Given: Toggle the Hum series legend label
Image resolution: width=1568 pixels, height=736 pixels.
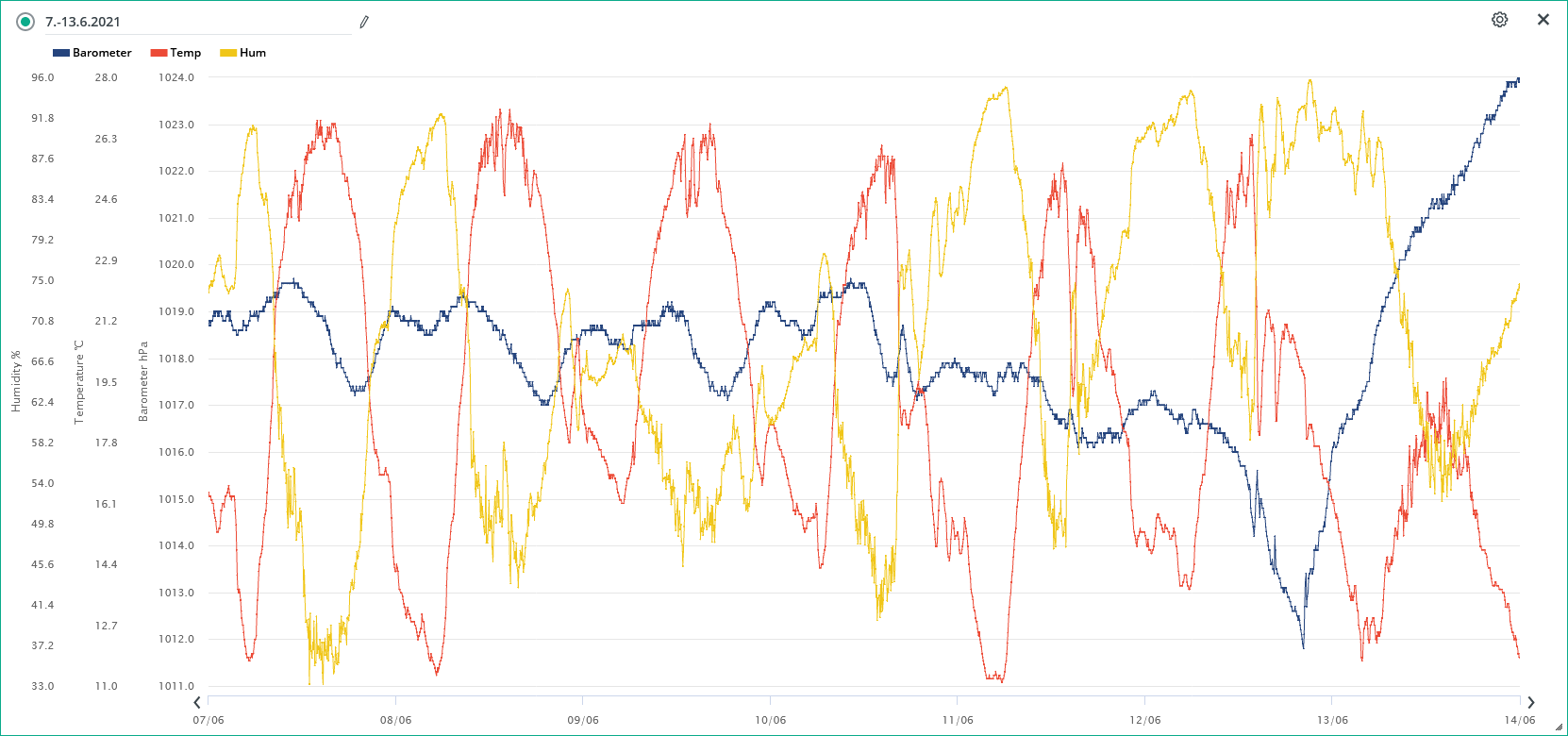Looking at the screenshot, I should coord(252,53).
